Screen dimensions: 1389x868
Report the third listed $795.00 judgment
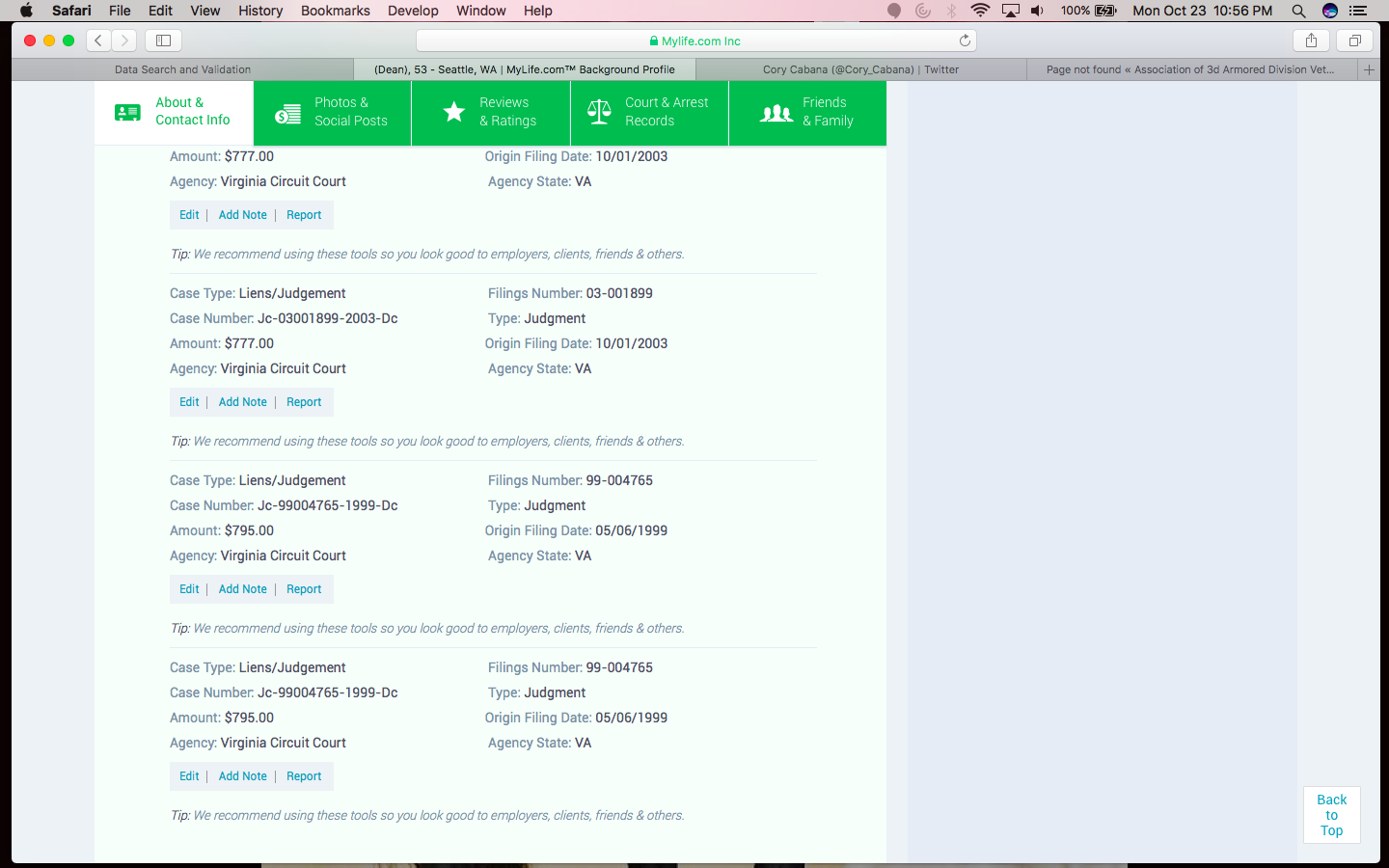[304, 589]
